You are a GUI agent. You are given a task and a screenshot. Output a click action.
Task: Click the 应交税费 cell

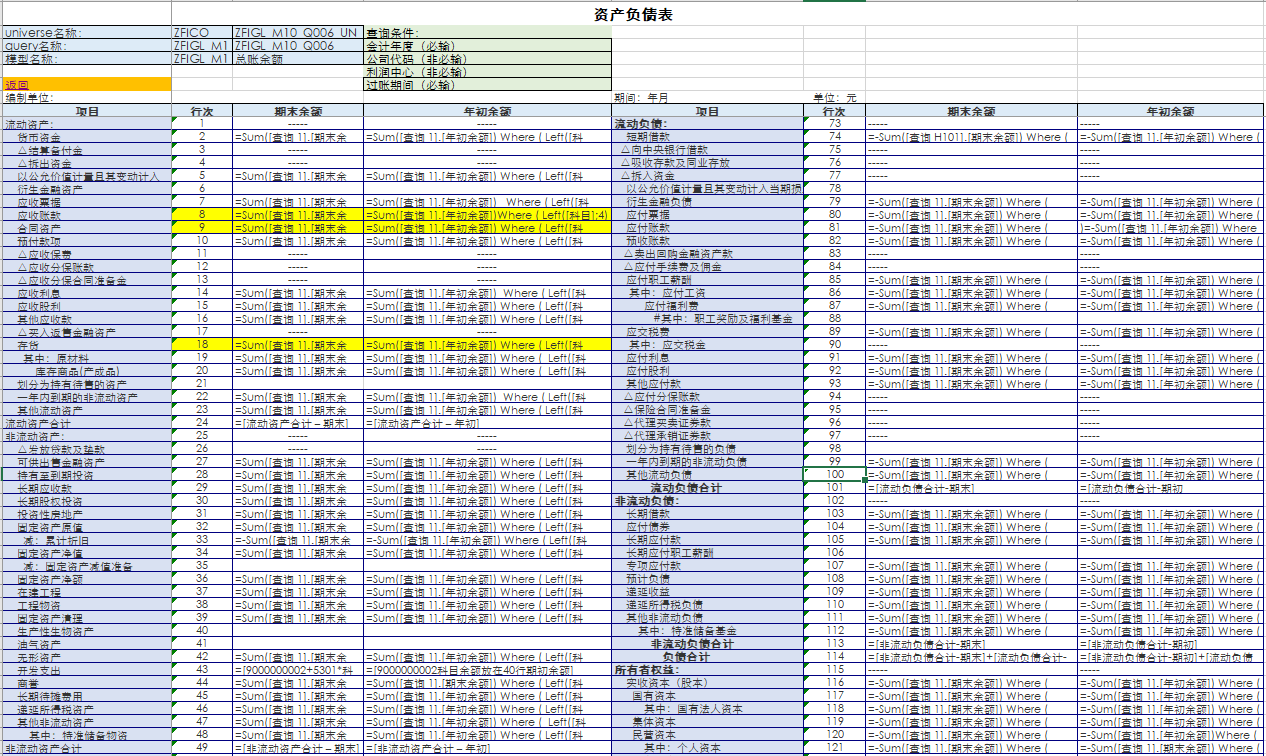[x=708, y=332]
